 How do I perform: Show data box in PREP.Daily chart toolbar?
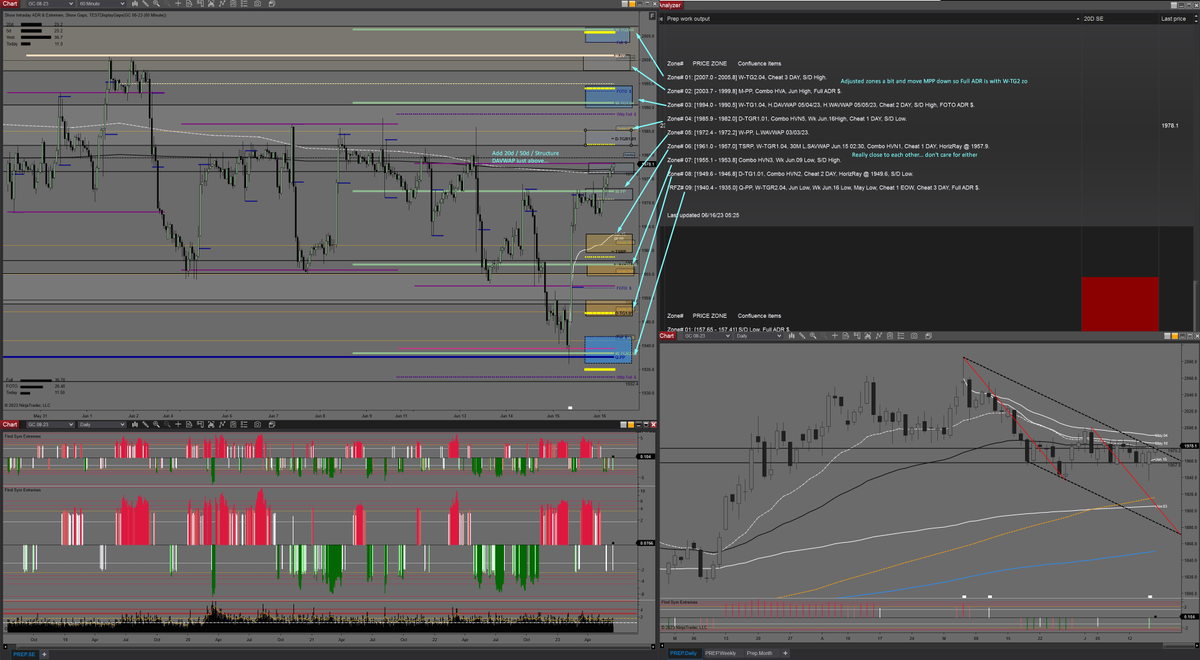845,336
